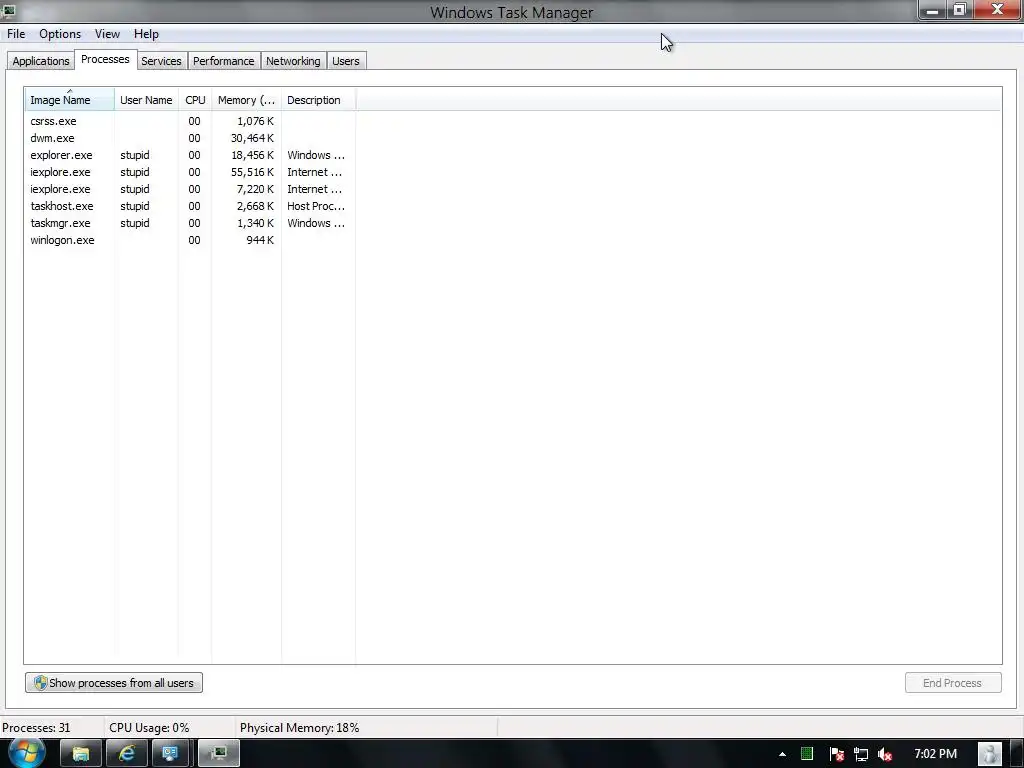Image resolution: width=1024 pixels, height=768 pixels.
Task: Sort by User Name column header
Action: [x=146, y=100]
